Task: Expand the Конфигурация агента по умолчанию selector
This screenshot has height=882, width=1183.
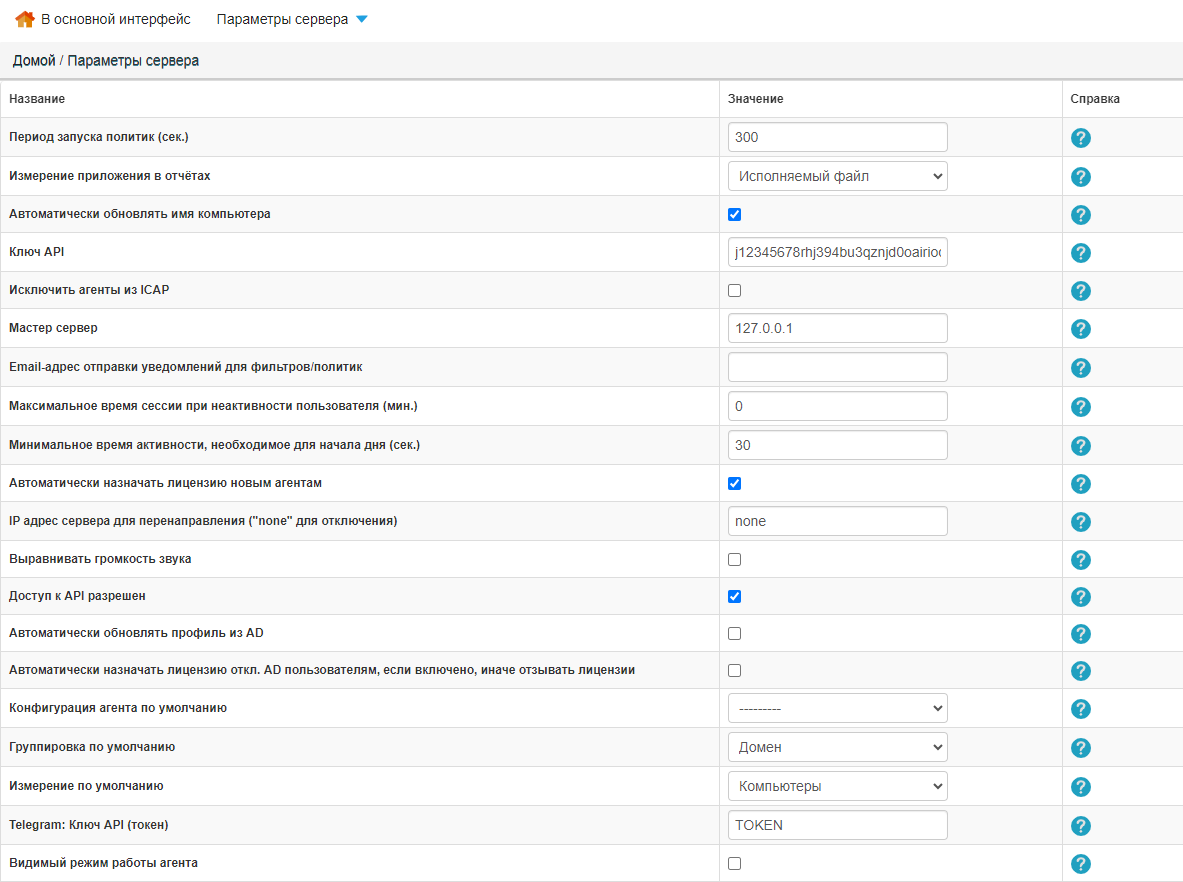Action: pyautogui.click(x=837, y=707)
